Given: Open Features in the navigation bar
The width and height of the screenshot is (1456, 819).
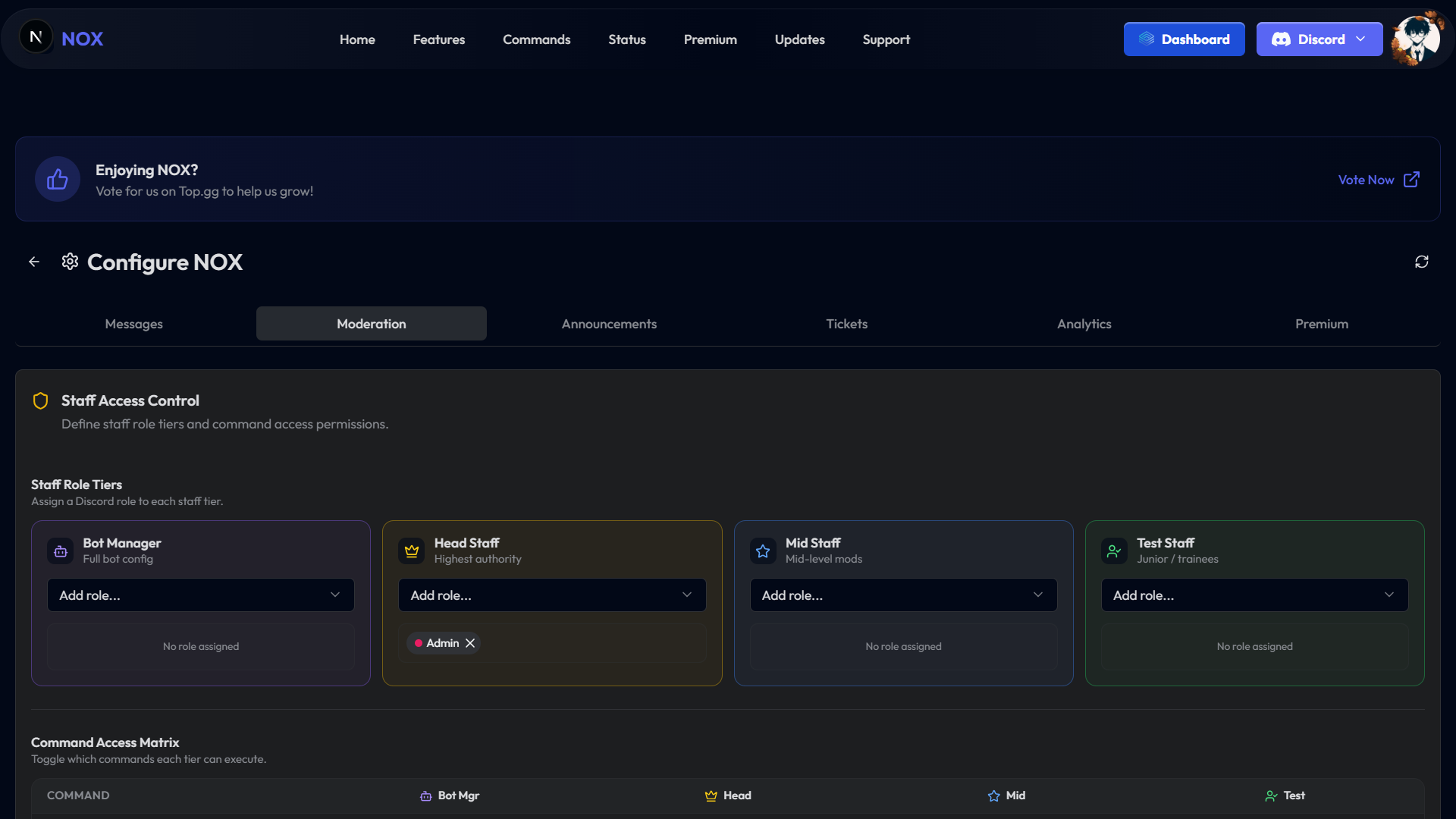Looking at the screenshot, I should click(439, 39).
